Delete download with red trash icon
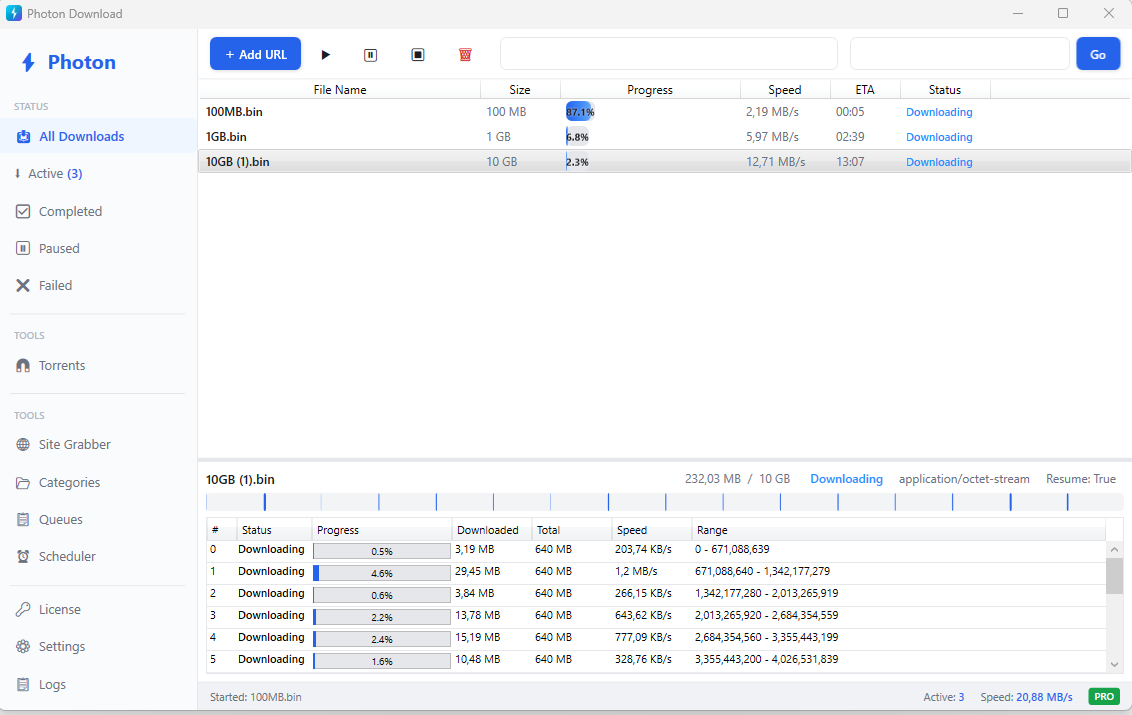The width and height of the screenshot is (1132, 715). pyautogui.click(x=466, y=55)
